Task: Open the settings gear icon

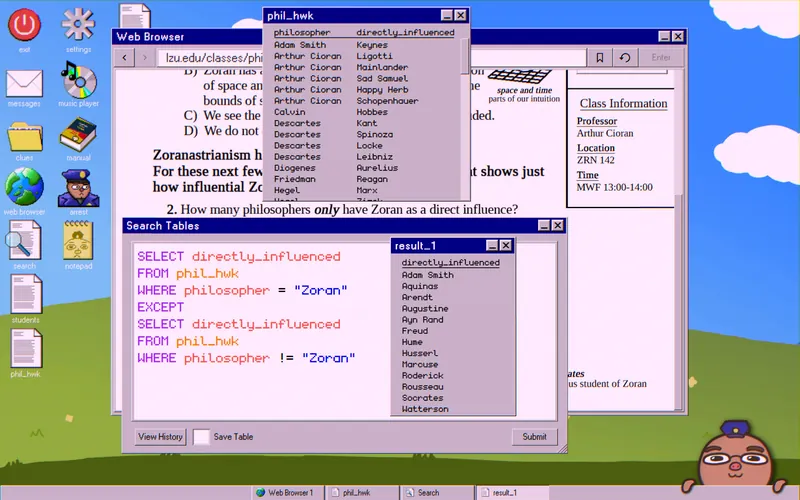Action: (x=78, y=24)
